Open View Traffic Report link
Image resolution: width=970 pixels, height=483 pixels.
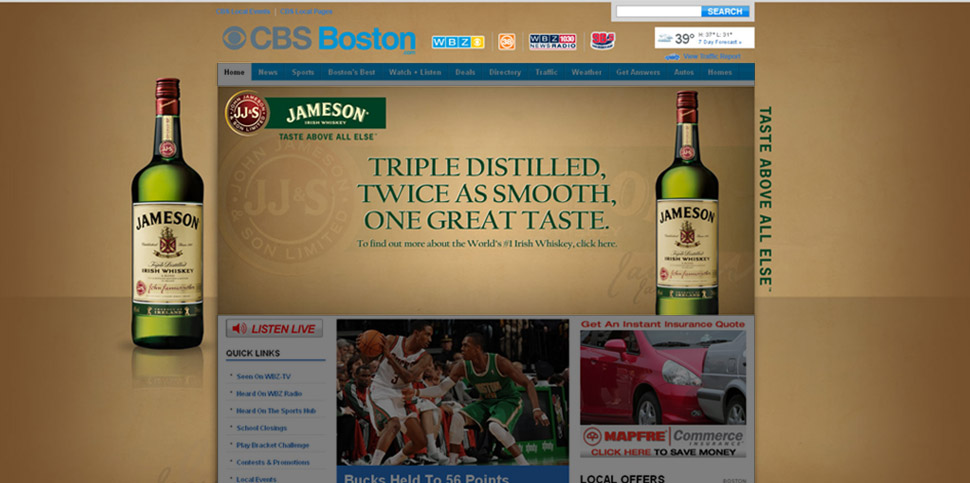(712, 56)
